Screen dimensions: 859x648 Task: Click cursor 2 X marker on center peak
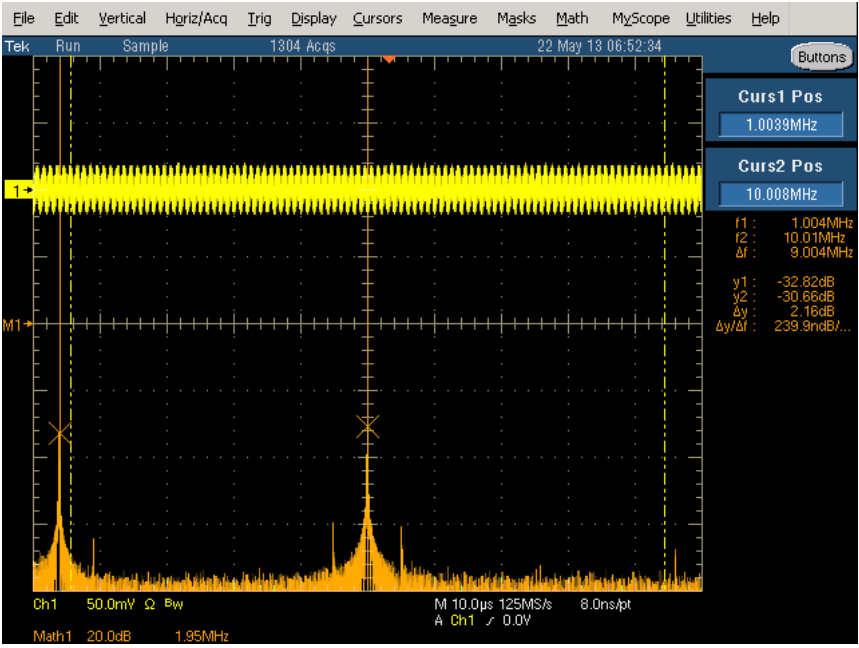point(368,427)
